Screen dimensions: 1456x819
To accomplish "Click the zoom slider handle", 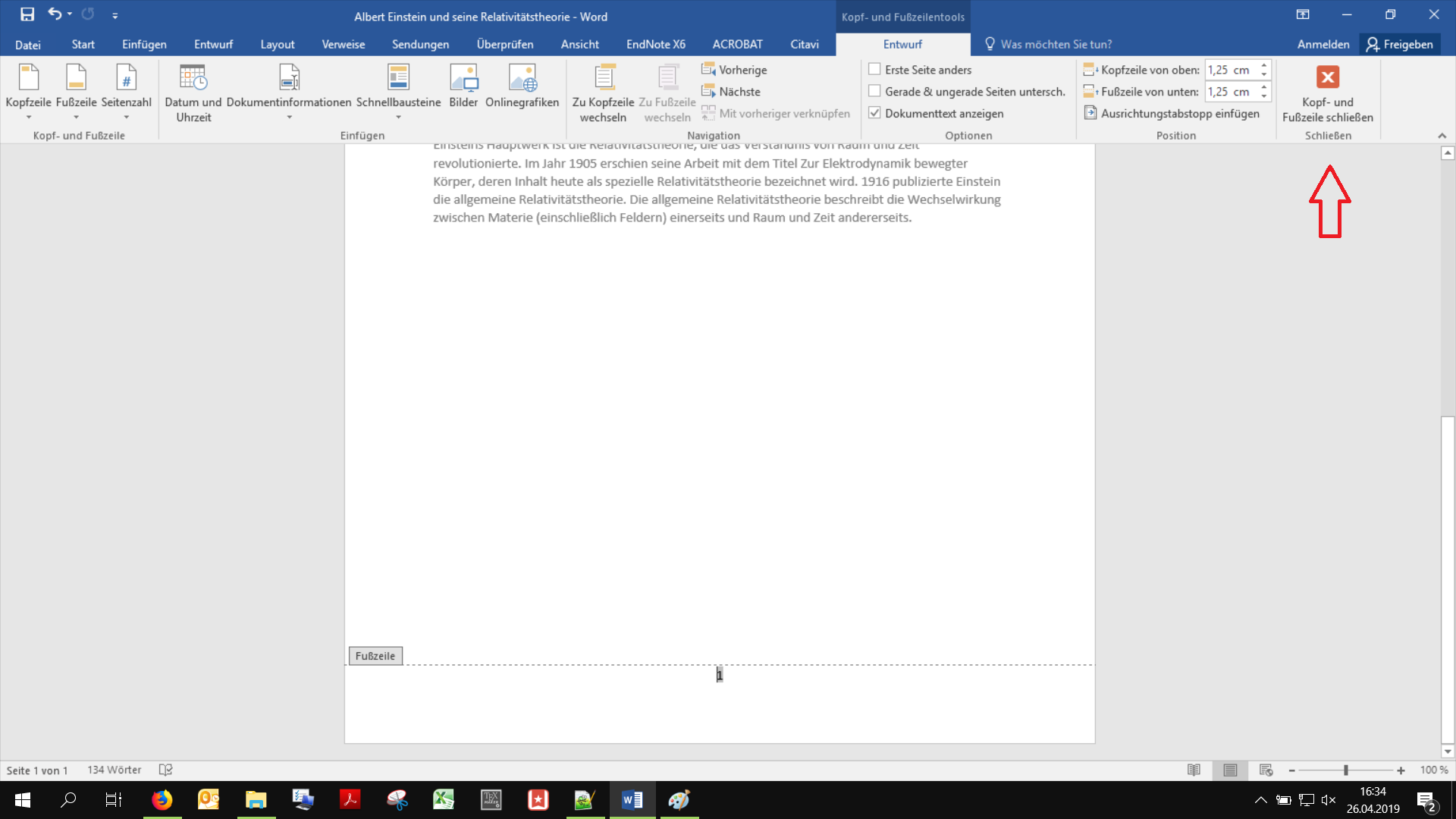I will [x=1346, y=770].
